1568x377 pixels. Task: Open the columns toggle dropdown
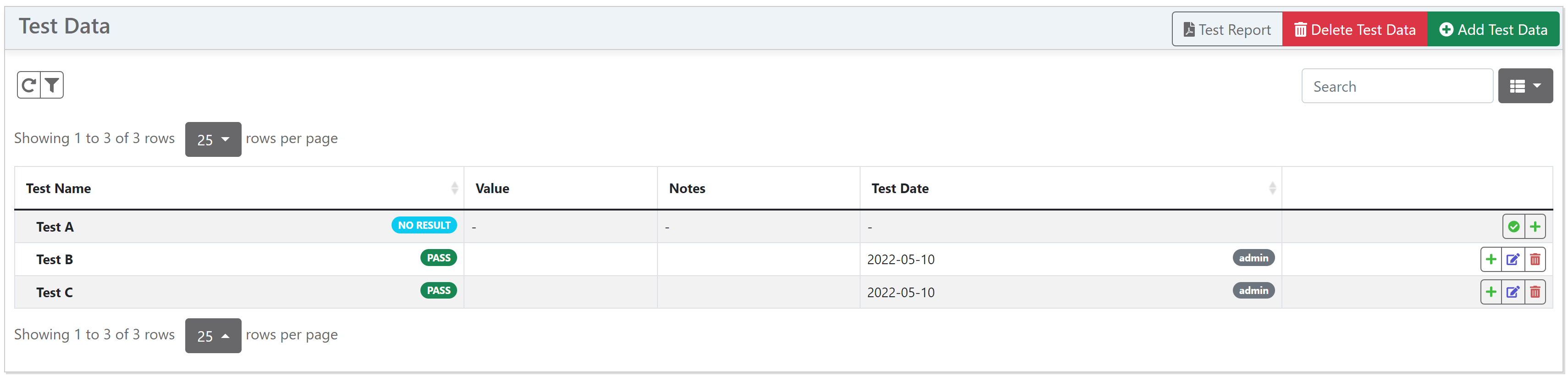(1525, 86)
